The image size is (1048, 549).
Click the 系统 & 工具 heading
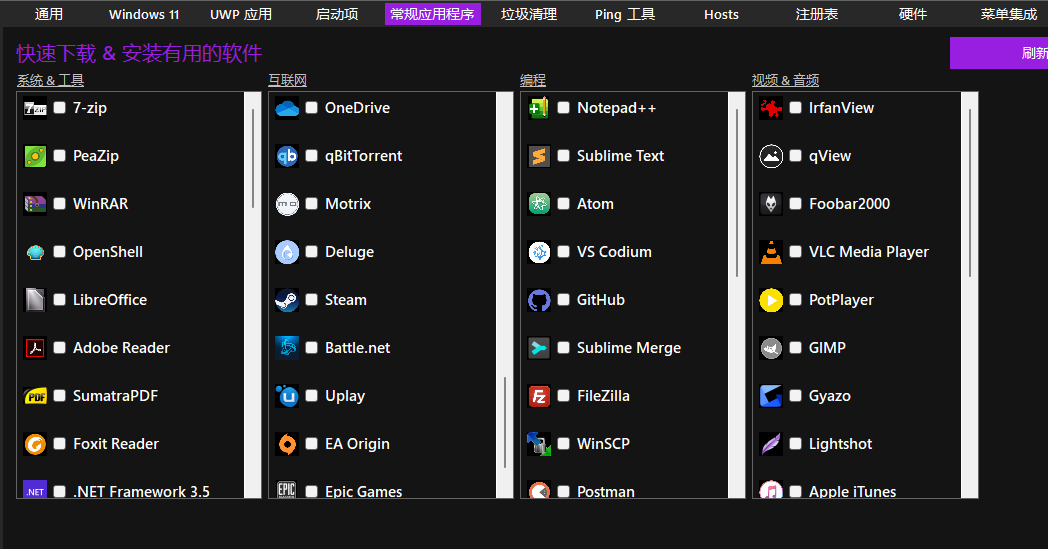click(x=50, y=80)
